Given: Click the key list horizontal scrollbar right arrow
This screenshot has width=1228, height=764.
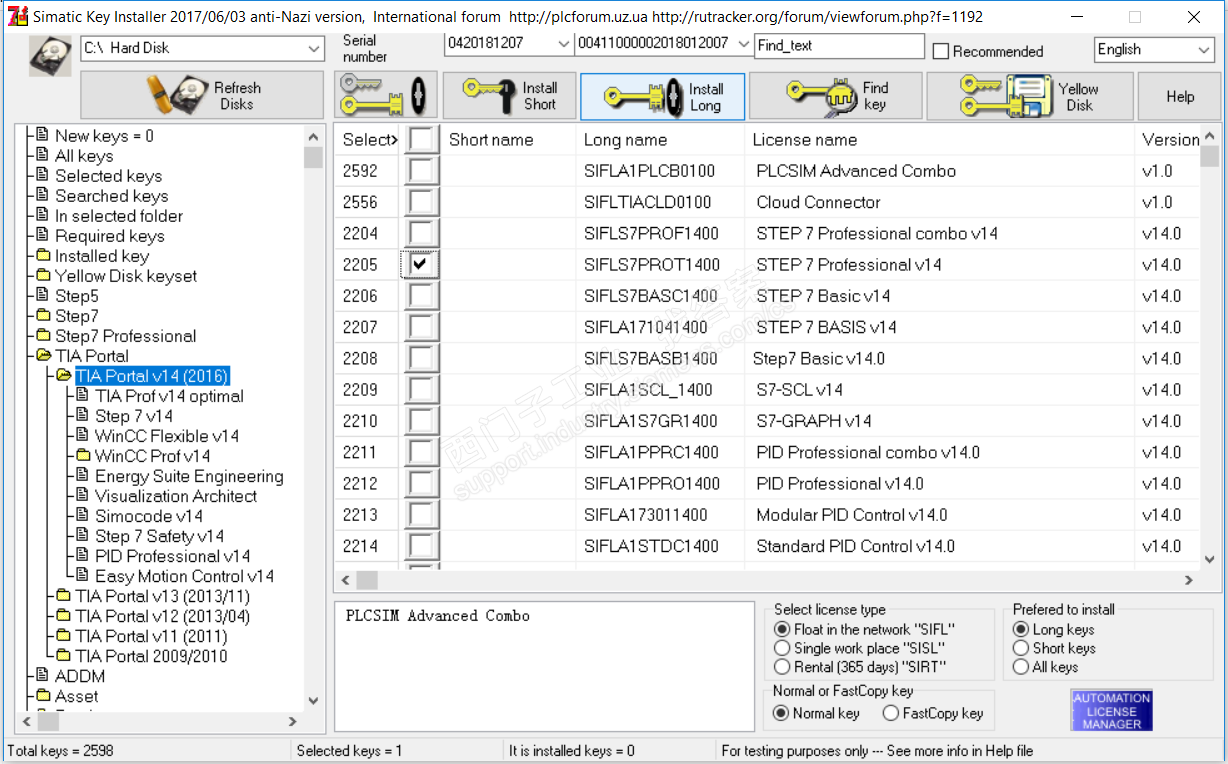Looking at the screenshot, I should click(x=1189, y=580).
